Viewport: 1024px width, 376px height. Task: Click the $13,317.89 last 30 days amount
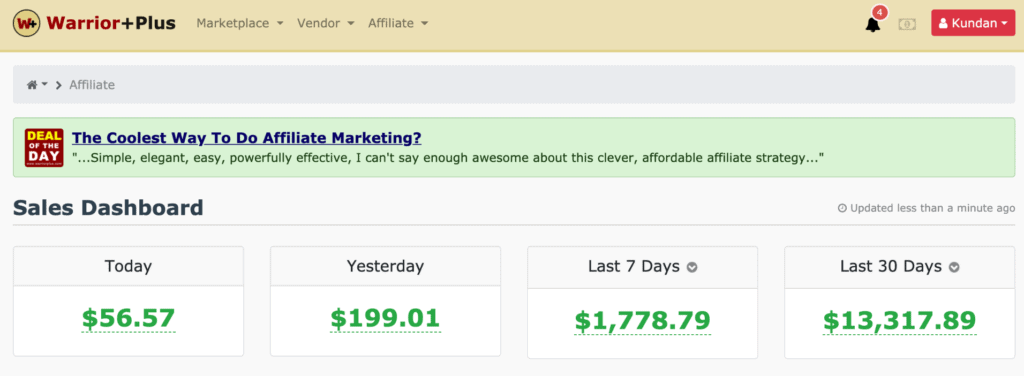(x=899, y=321)
